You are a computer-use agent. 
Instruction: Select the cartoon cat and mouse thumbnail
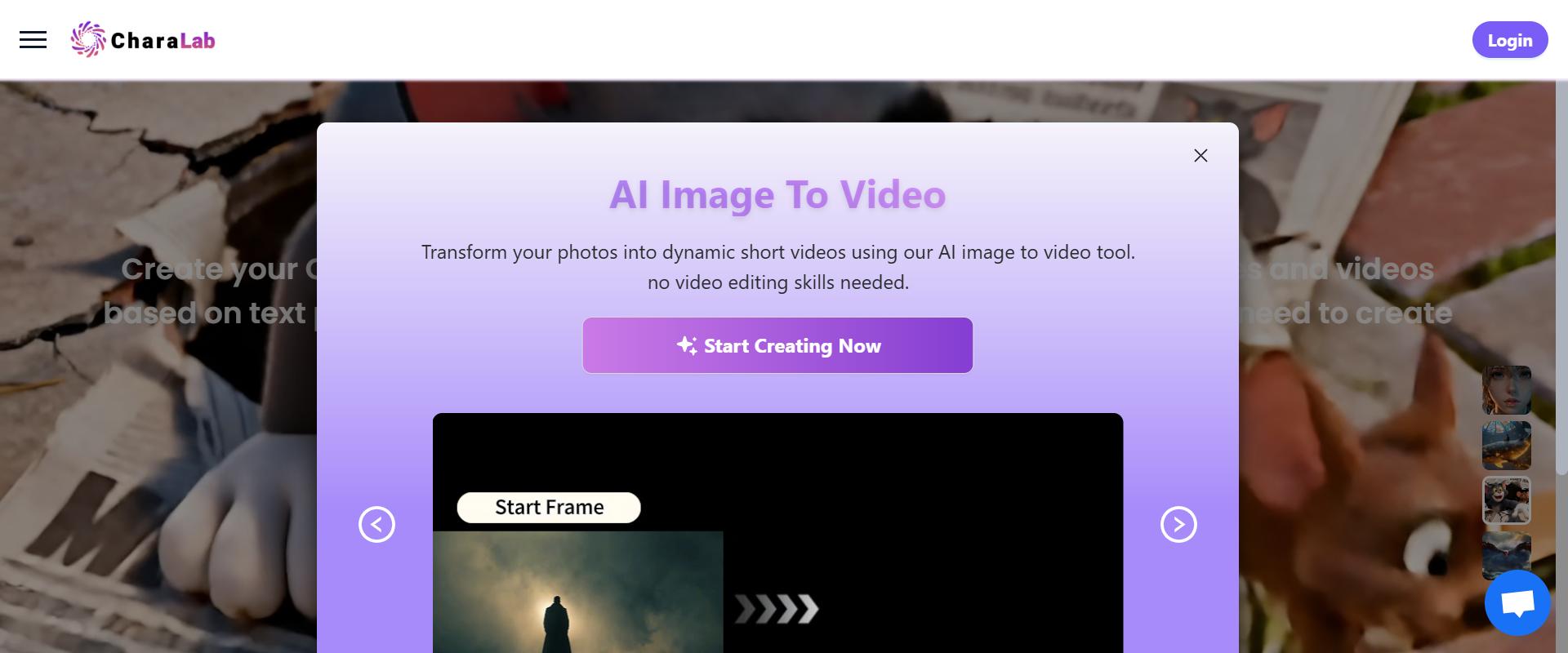coord(1506,500)
